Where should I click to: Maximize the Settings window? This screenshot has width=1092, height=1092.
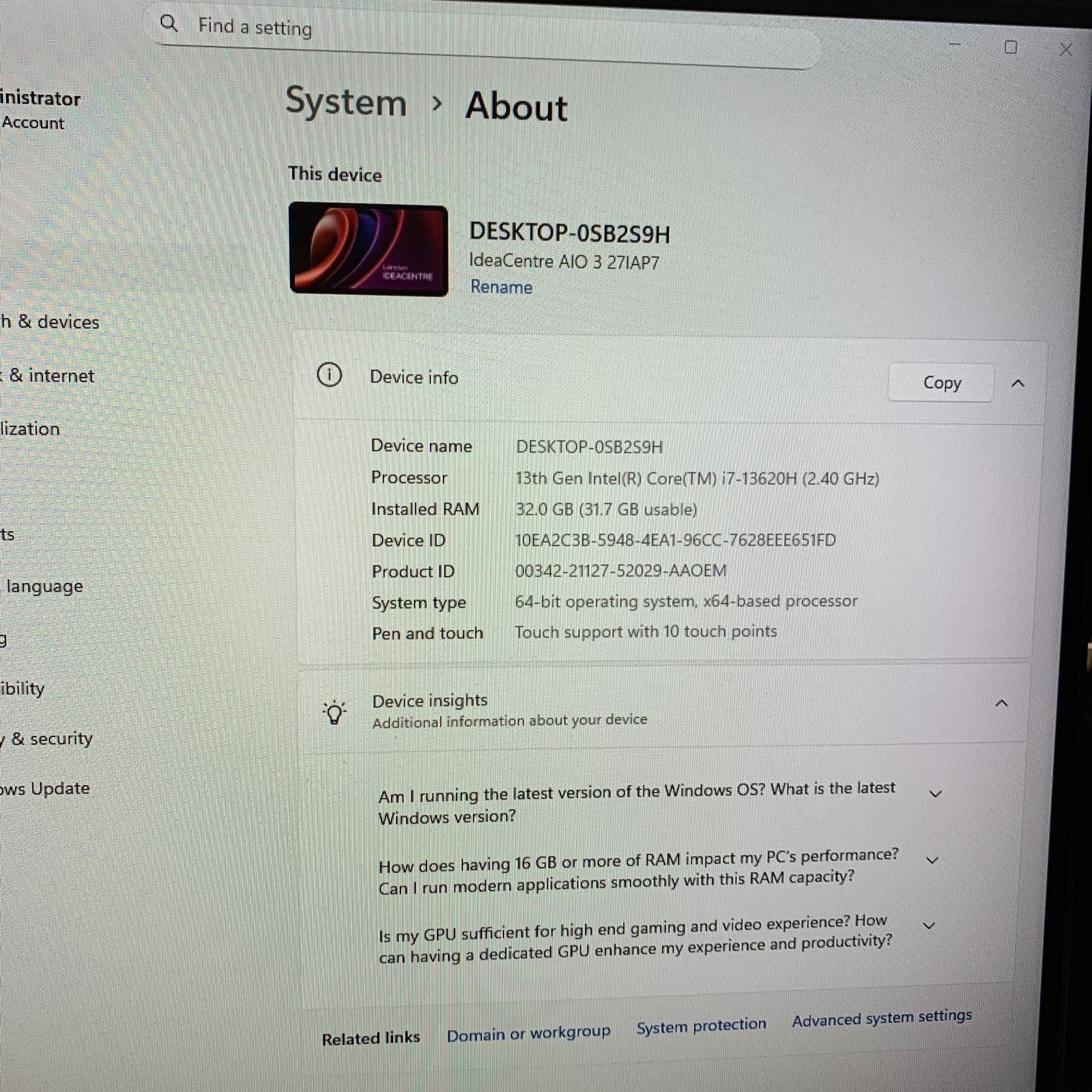pyautogui.click(x=1011, y=47)
